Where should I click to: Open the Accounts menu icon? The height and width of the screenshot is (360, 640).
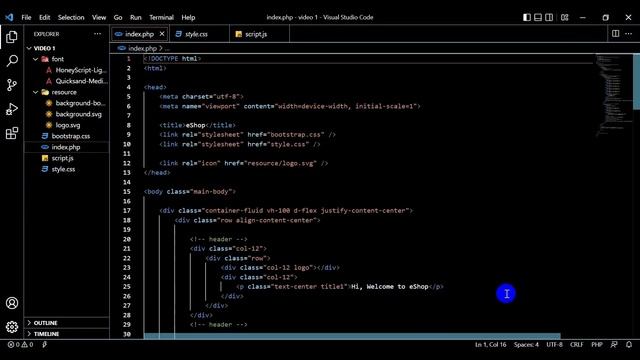[12, 303]
